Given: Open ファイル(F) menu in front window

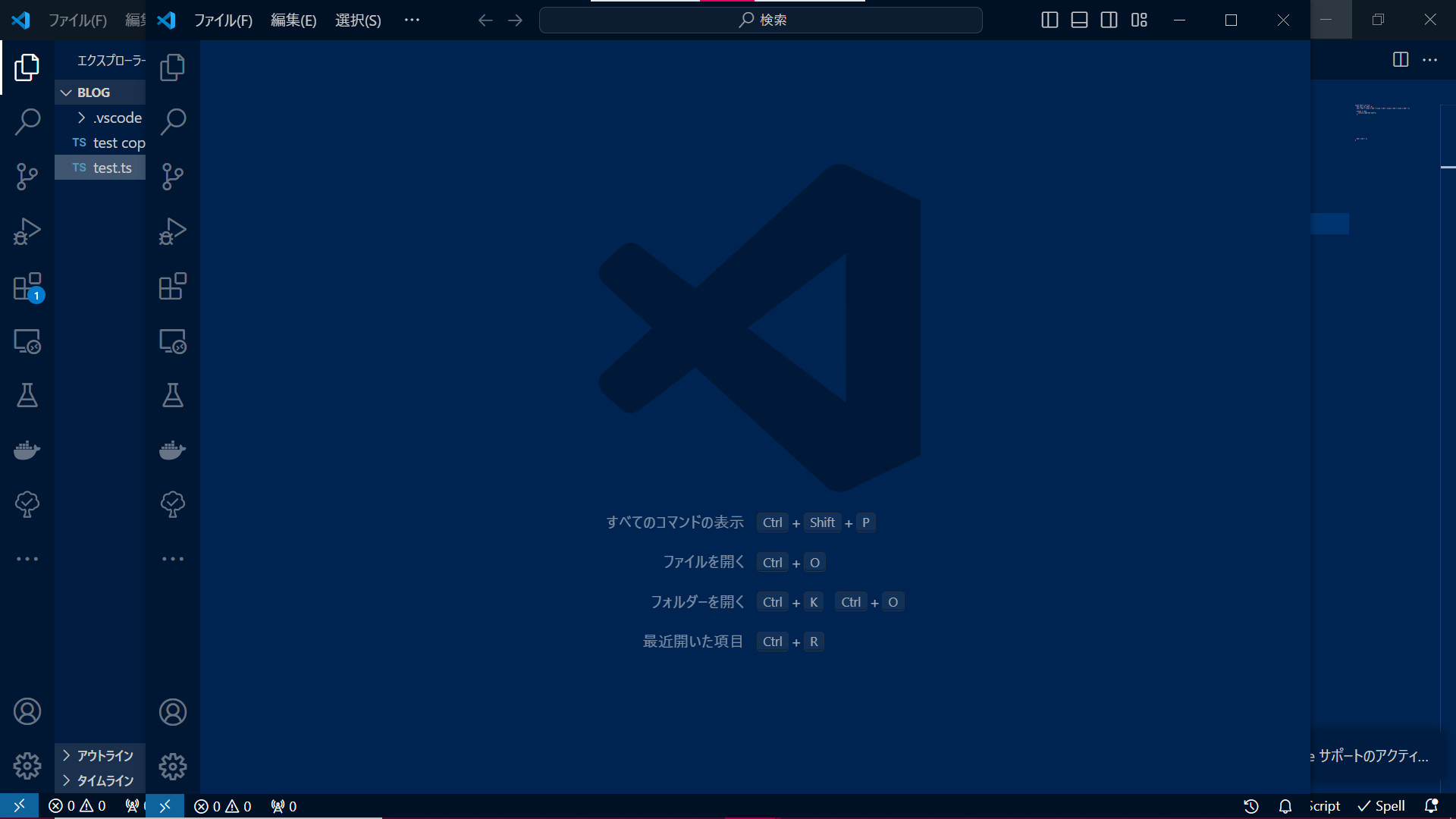Looking at the screenshot, I should coord(223,20).
